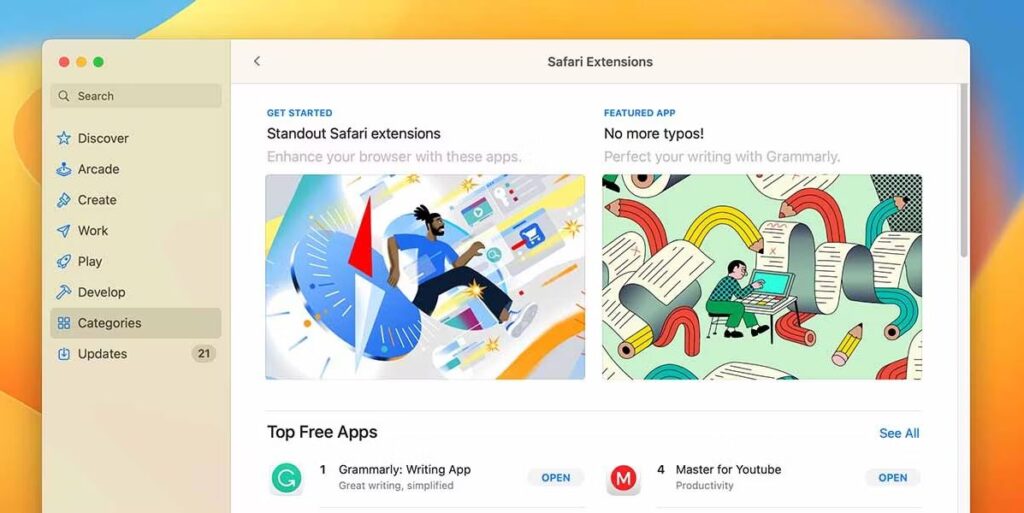The height and width of the screenshot is (513, 1024).
Task: Open the Updates download icon
Action: [63, 354]
